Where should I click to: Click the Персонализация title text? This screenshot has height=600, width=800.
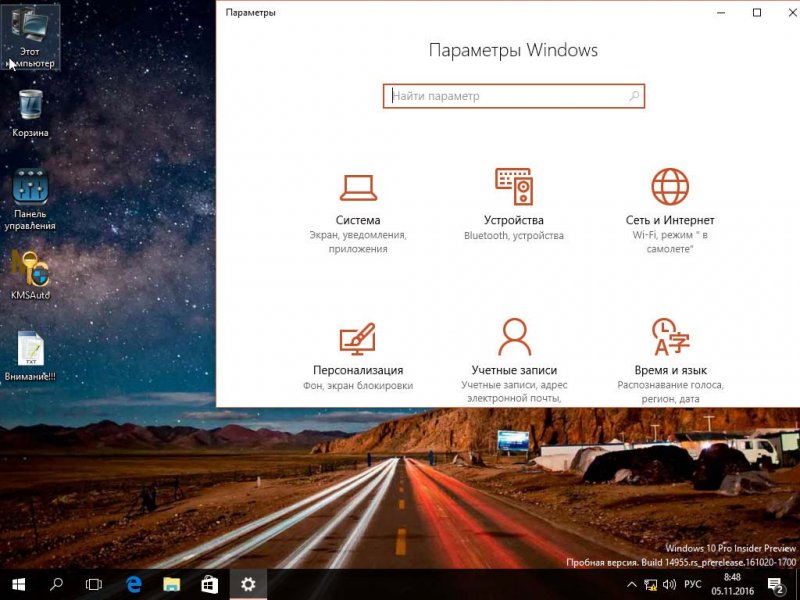(x=358, y=370)
